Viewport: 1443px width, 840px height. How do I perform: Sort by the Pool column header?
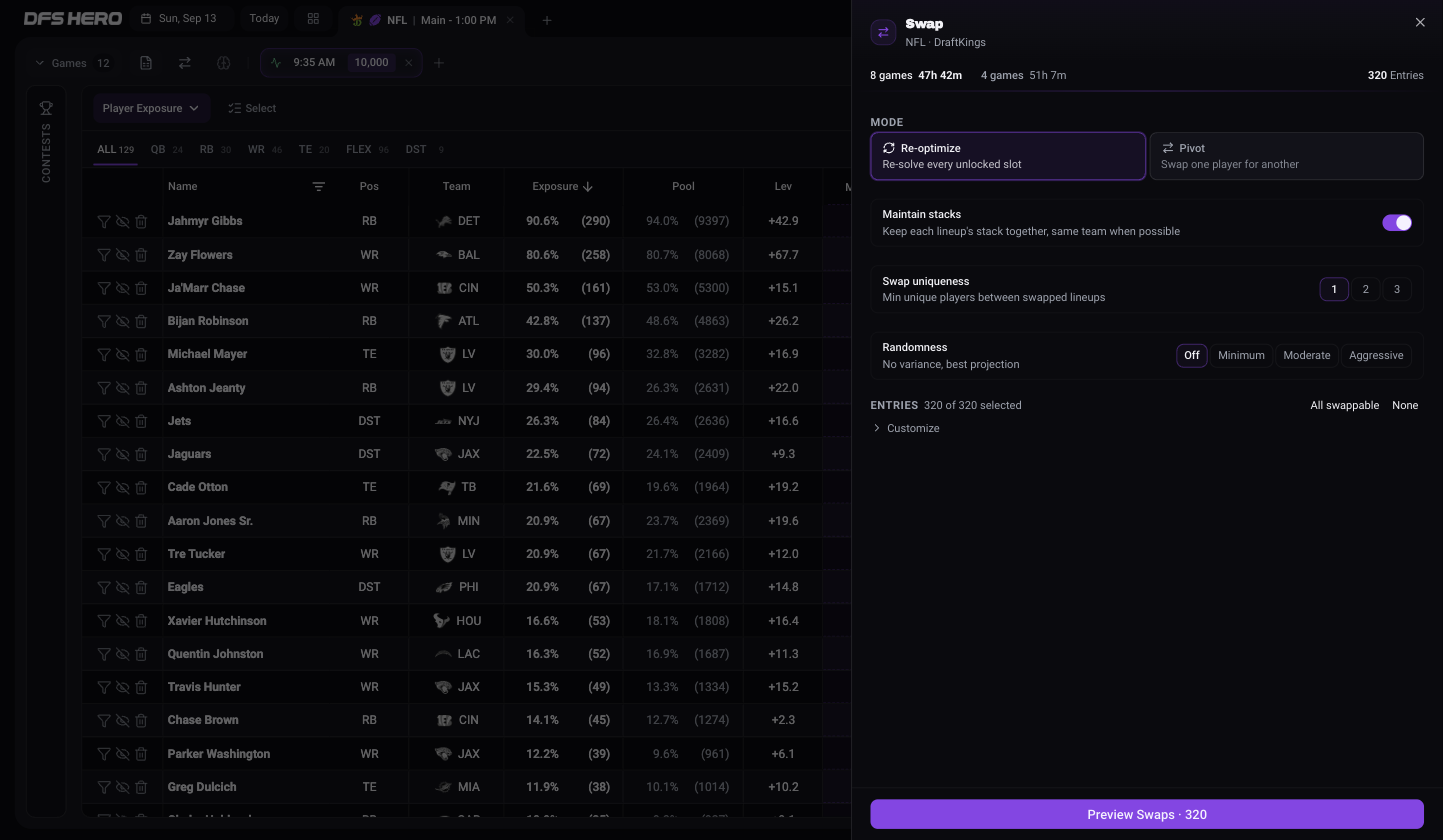683,187
